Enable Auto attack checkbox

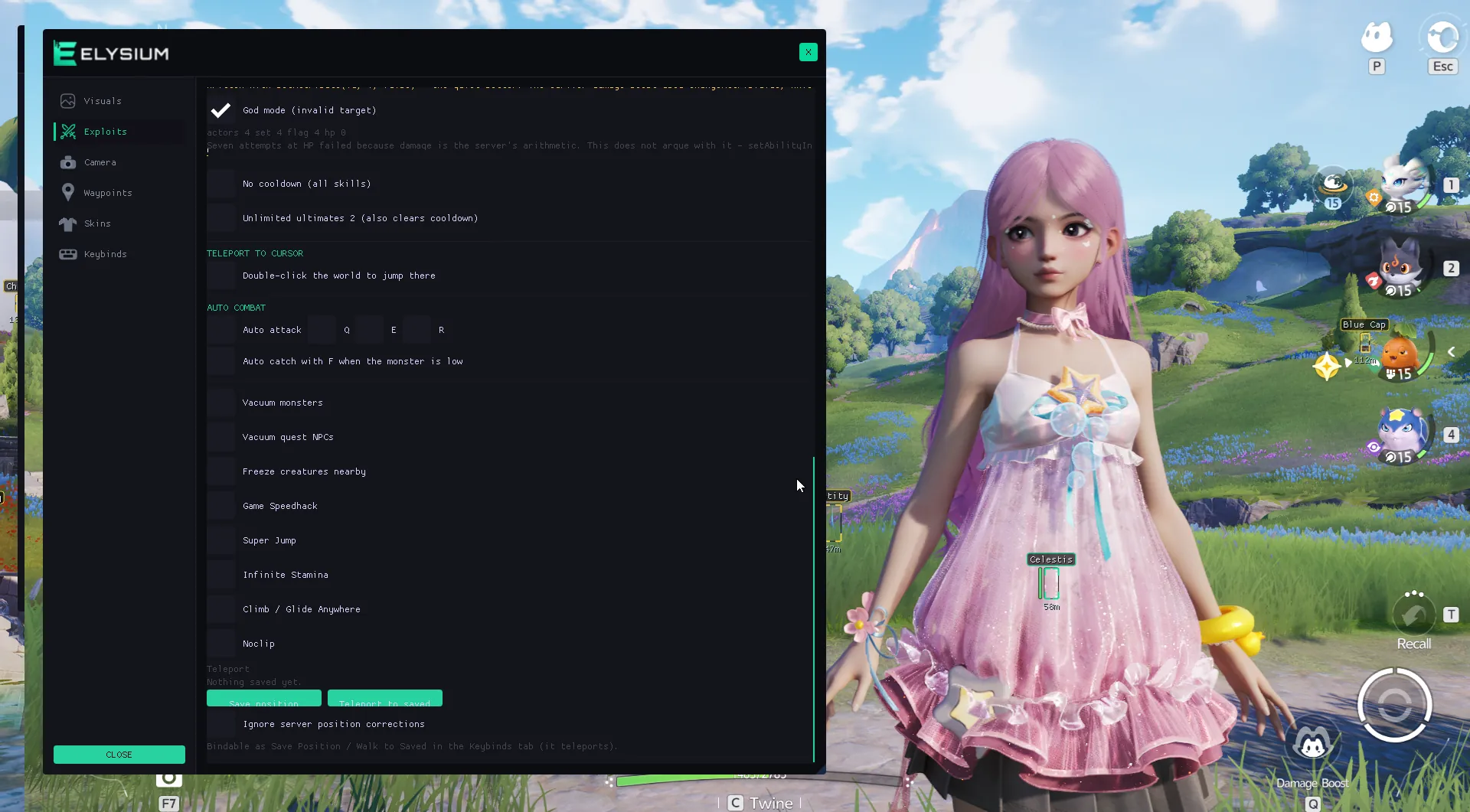[220, 330]
